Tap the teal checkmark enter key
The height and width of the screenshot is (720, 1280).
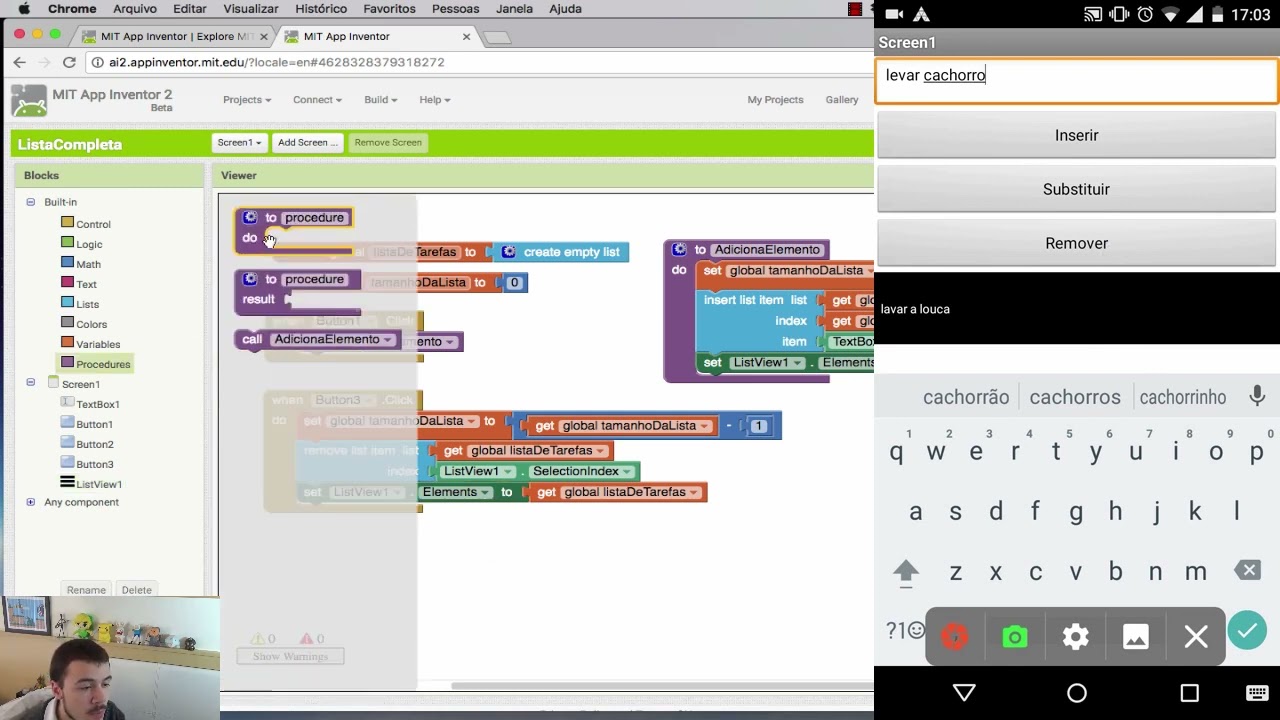click(x=1247, y=631)
